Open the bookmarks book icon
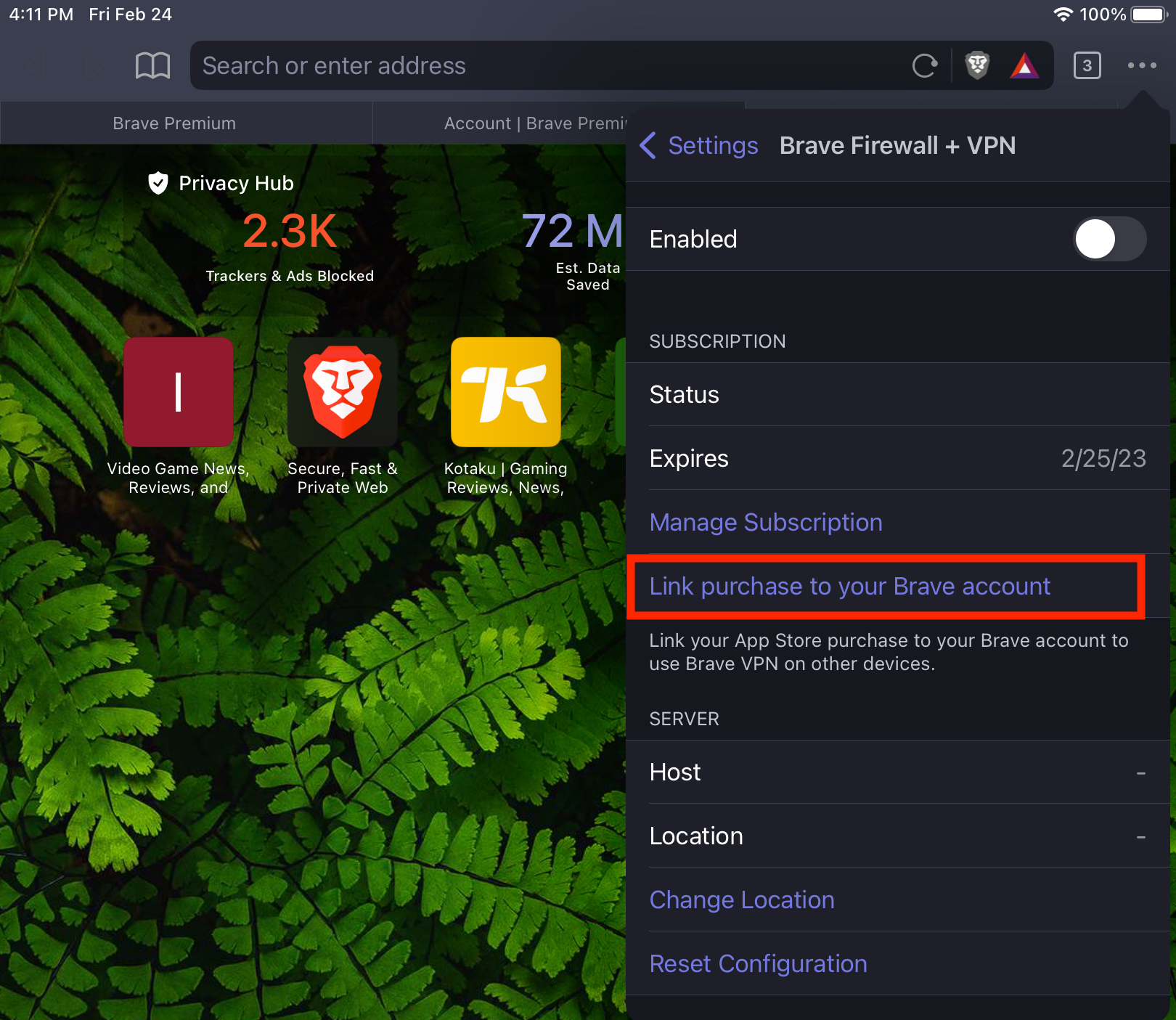This screenshot has width=1176, height=1020. 152,65
